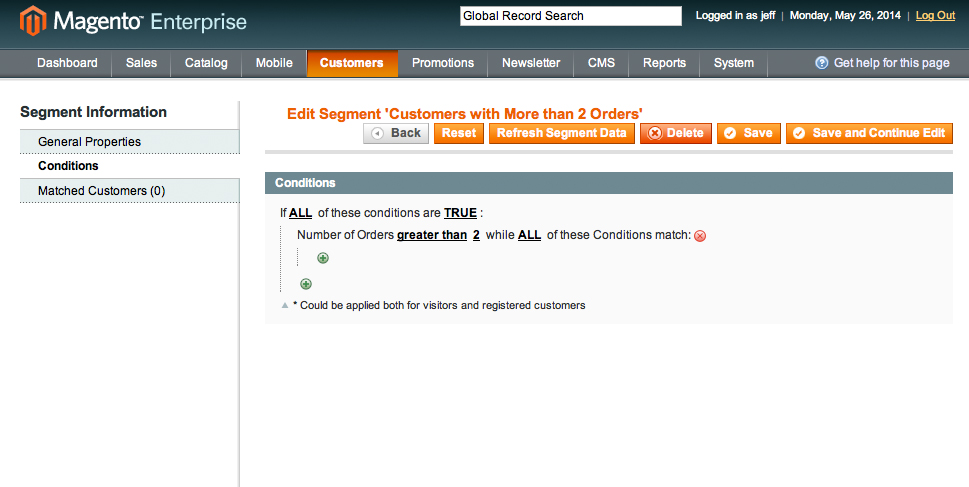969x487 pixels.
Task: Click the Log Out link
Action: (936, 16)
